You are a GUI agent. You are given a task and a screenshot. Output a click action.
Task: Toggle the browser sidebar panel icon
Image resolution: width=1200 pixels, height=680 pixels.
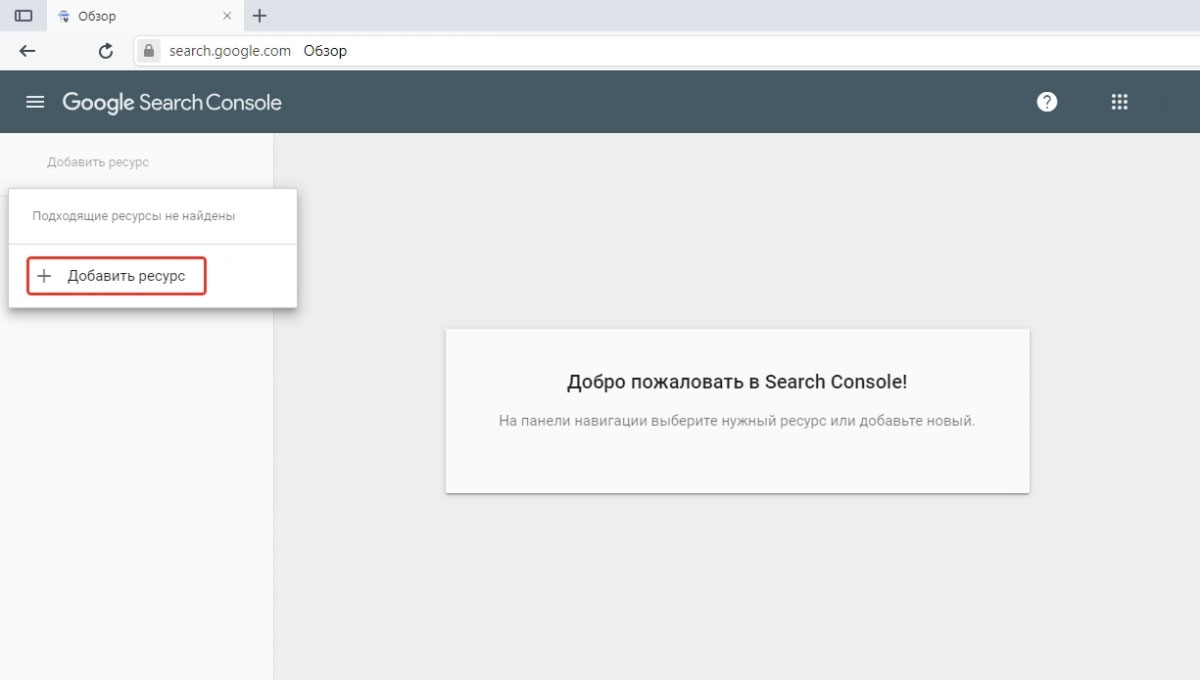(24, 16)
